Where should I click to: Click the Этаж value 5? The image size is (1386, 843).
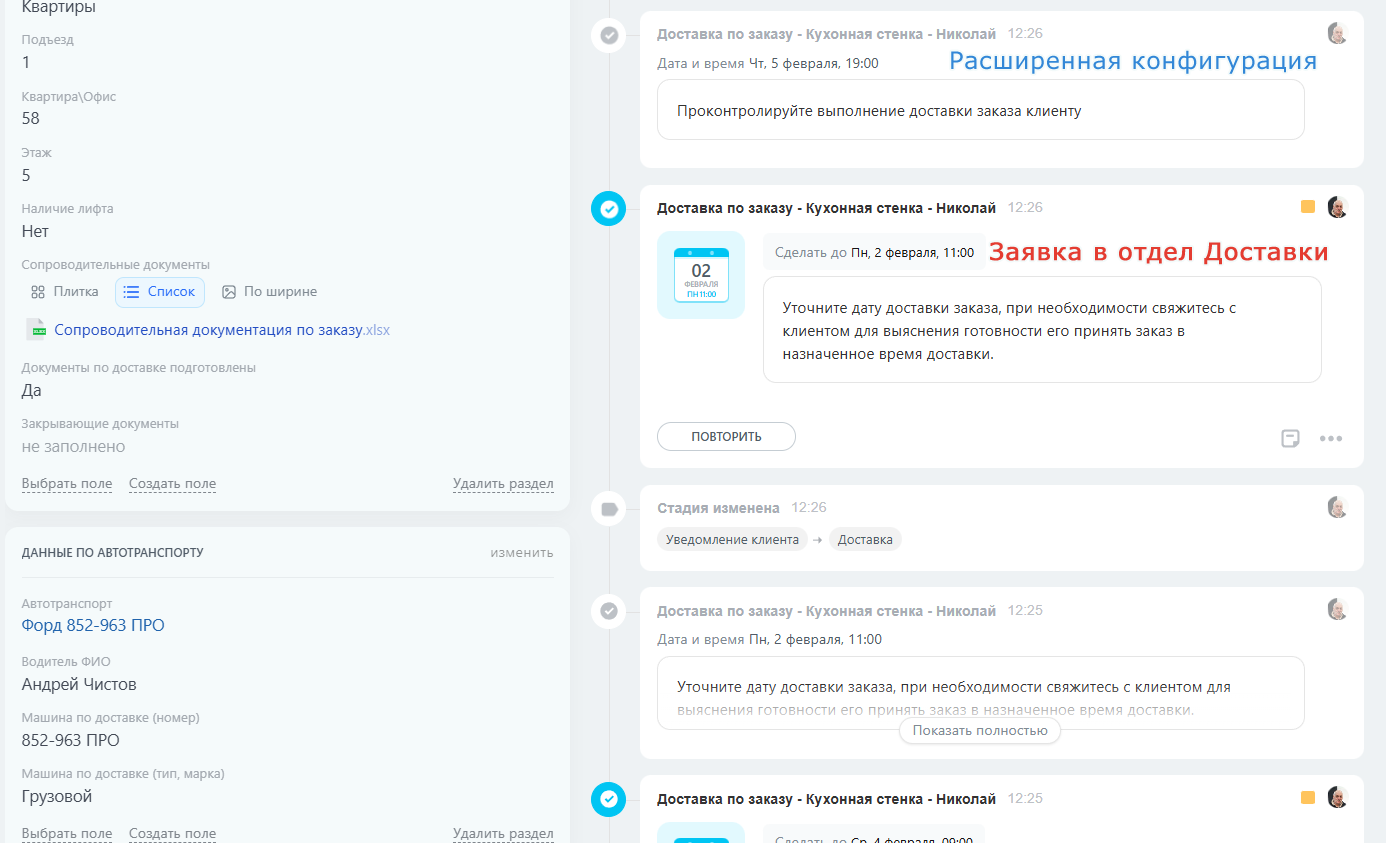click(x=26, y=176)
